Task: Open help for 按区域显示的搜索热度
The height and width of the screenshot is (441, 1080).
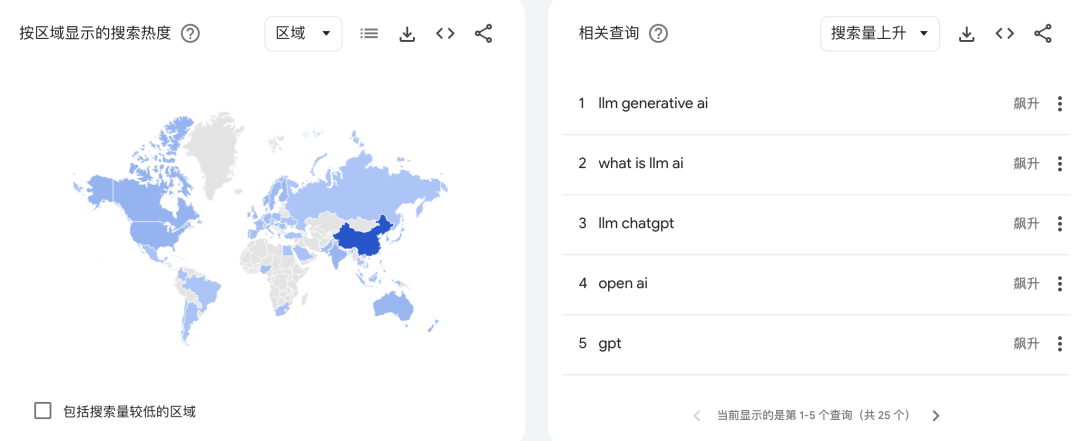Action: point(190,33)
